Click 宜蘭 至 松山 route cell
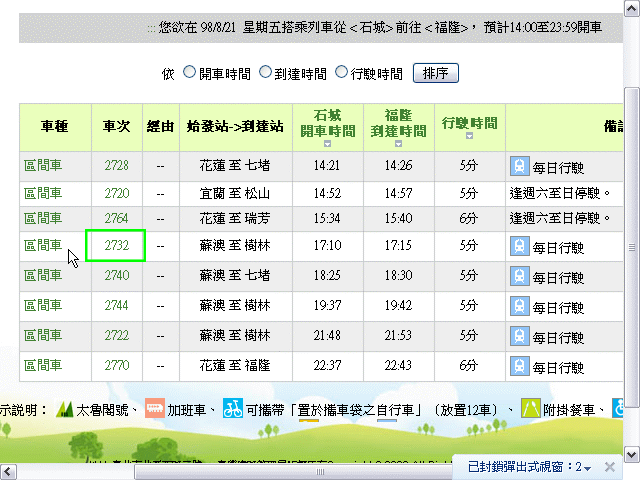 pos(235,193)
